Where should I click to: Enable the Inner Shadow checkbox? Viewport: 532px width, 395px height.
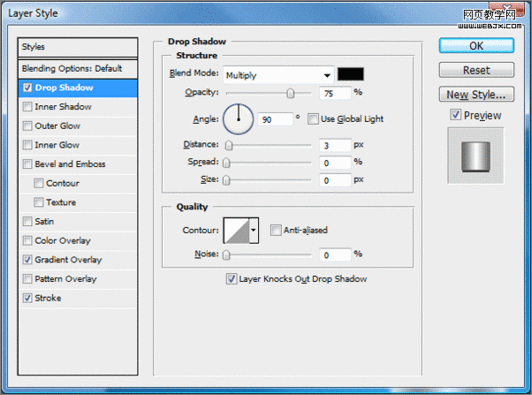pos(27,107)
